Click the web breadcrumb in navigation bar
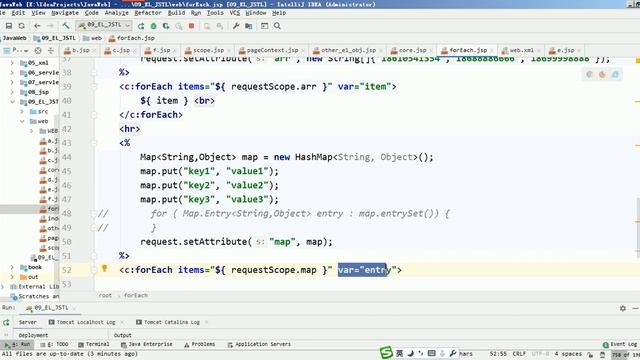 [x=93, y=38]
